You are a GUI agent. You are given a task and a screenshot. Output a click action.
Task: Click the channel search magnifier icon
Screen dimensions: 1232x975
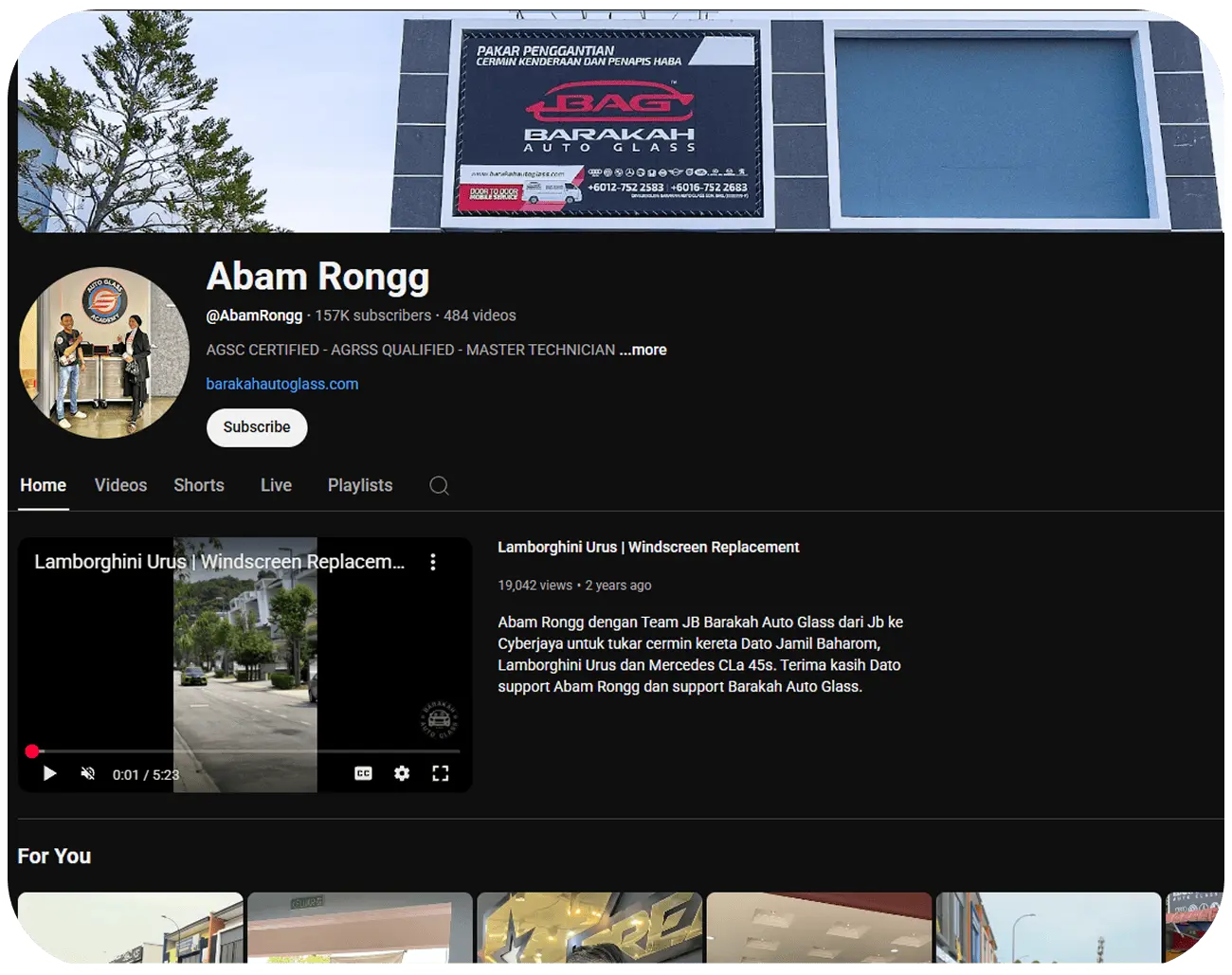point(439,485)
